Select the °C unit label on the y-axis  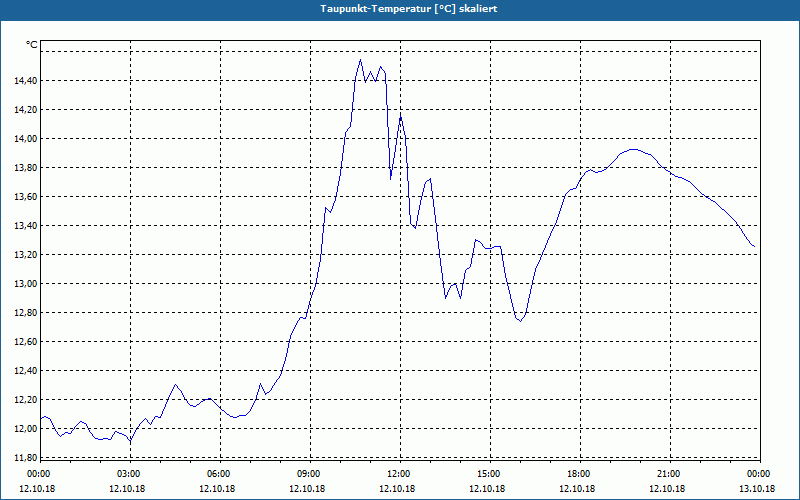32,45
